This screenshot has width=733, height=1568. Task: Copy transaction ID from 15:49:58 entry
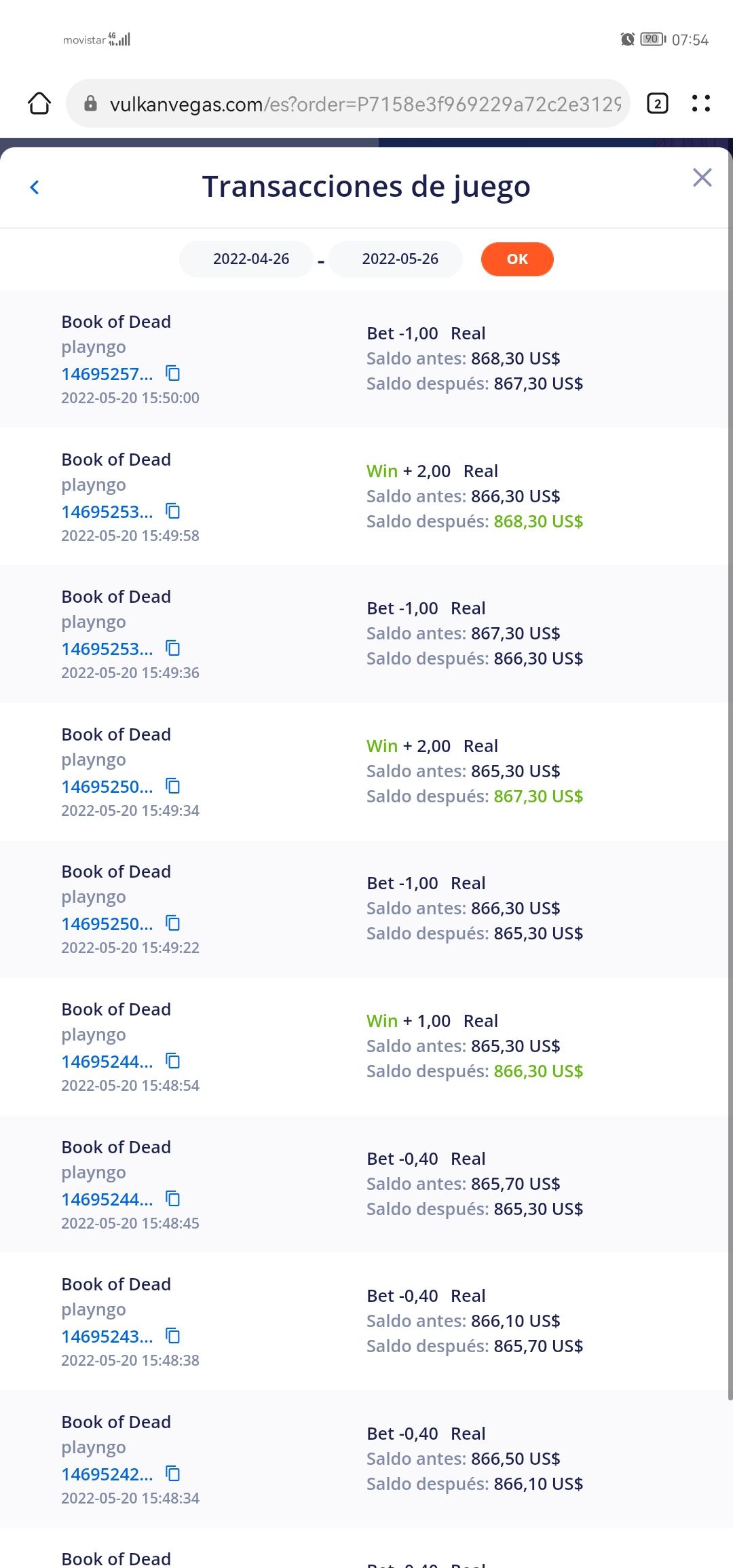173,511
